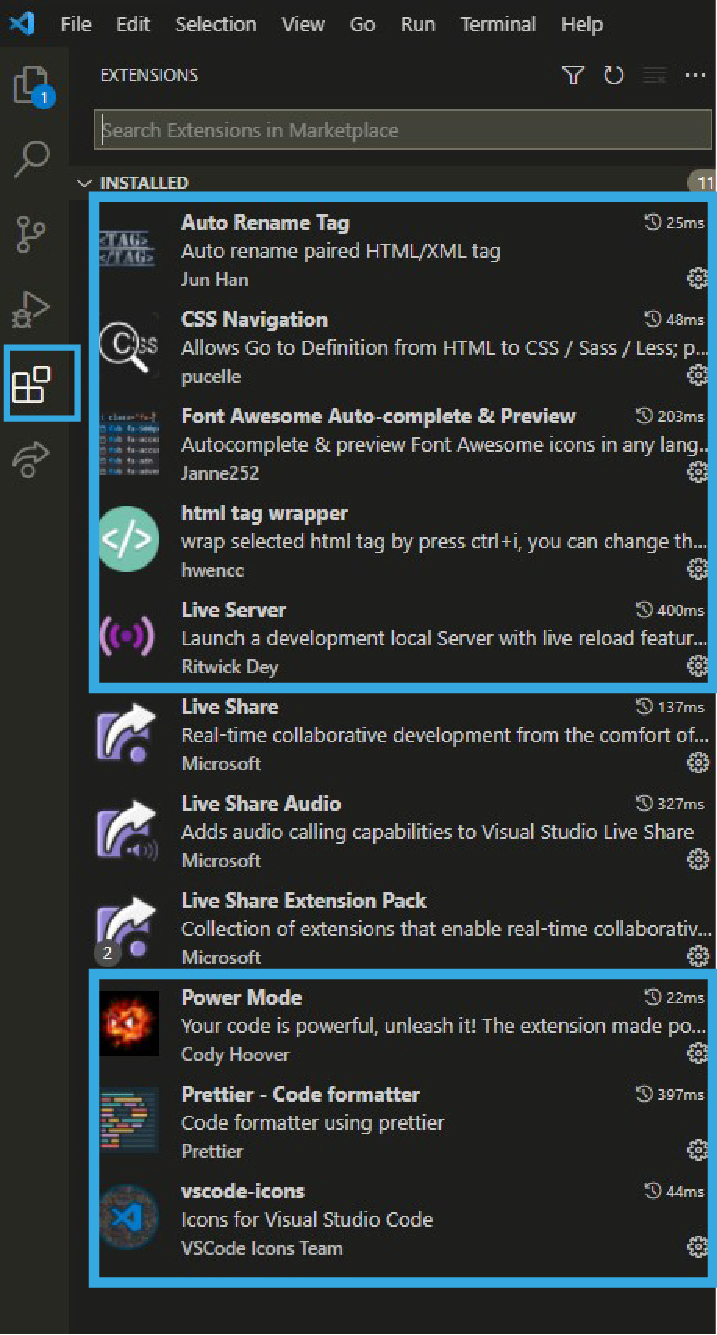Click the EXTENSIONS panel heading
Viewport: 717px width, 1335px height.
[149, 75]
